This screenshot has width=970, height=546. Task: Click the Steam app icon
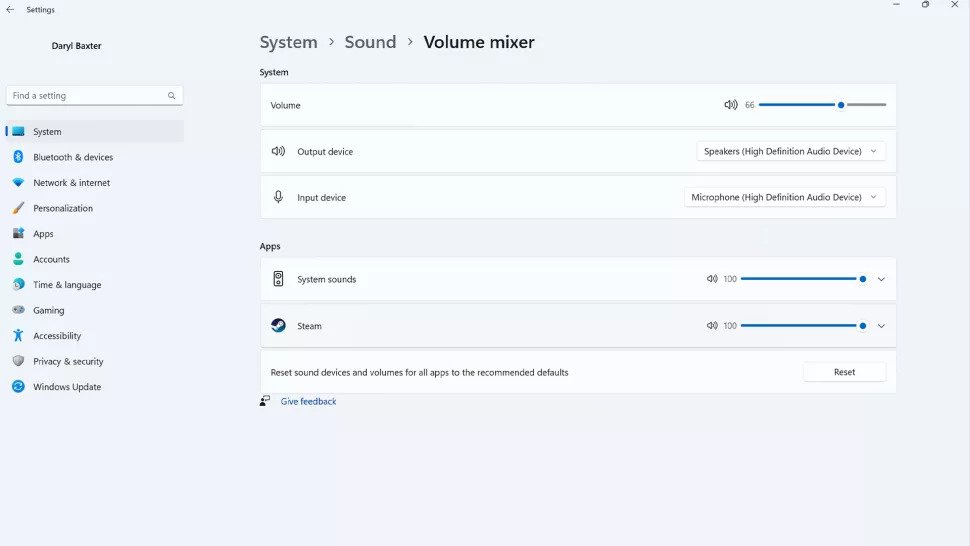(x=278, y=325)
